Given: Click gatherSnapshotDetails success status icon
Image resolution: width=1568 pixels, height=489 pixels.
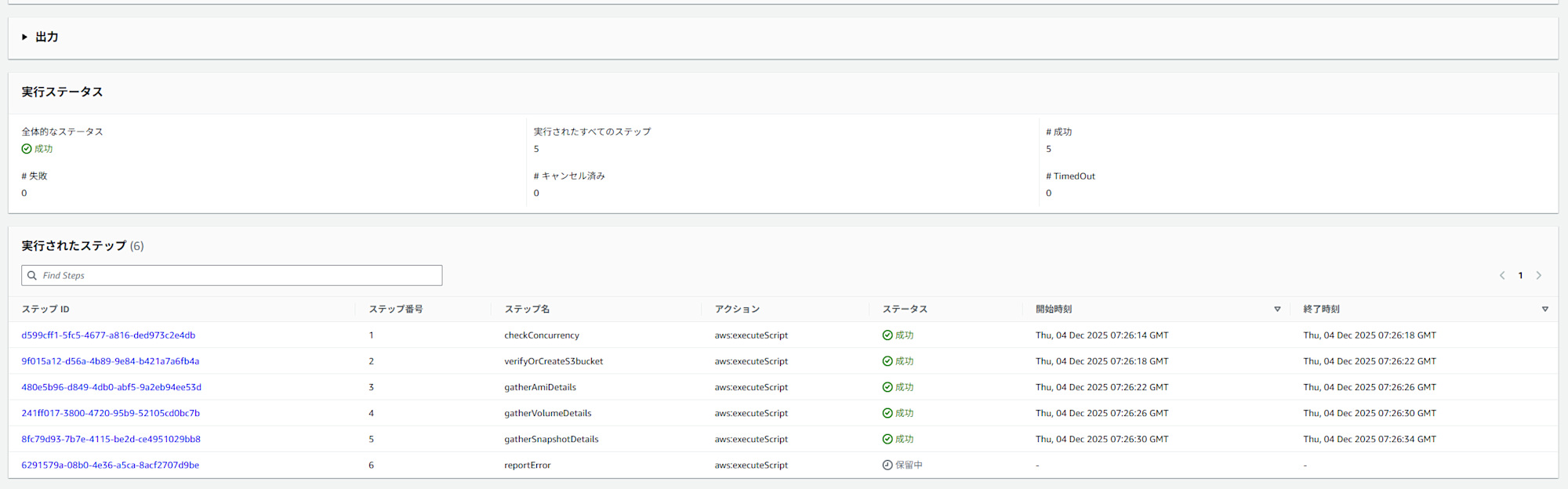Looking at the screenshot, I should tap(887, 439).
